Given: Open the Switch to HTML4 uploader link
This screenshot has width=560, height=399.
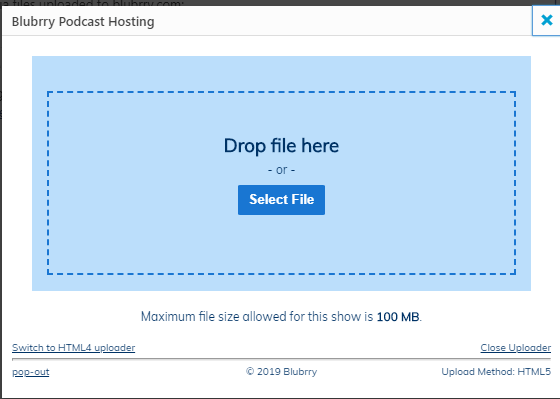Looking at the screenshot, I should click(74, 348).
